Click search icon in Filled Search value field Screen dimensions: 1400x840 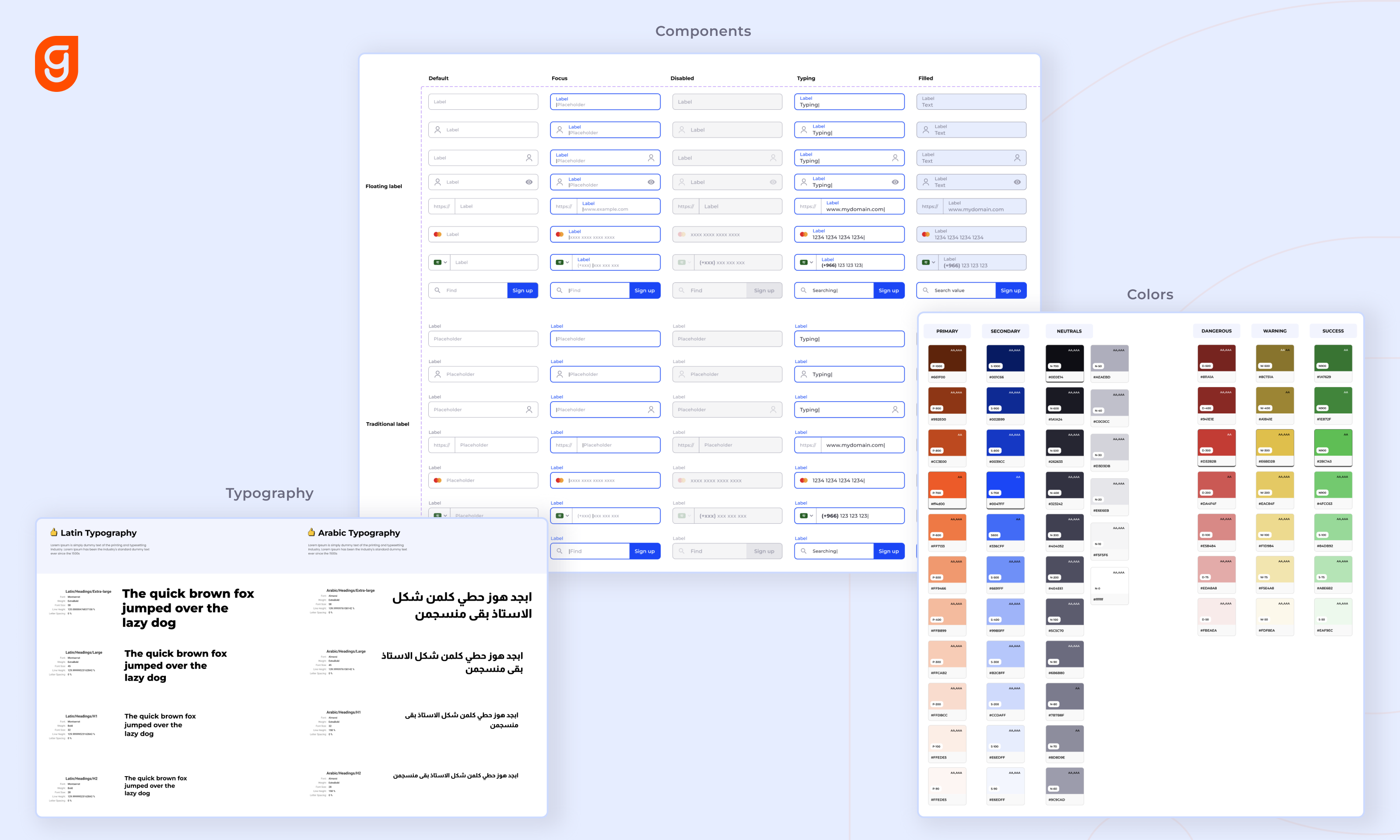point(926,290)
